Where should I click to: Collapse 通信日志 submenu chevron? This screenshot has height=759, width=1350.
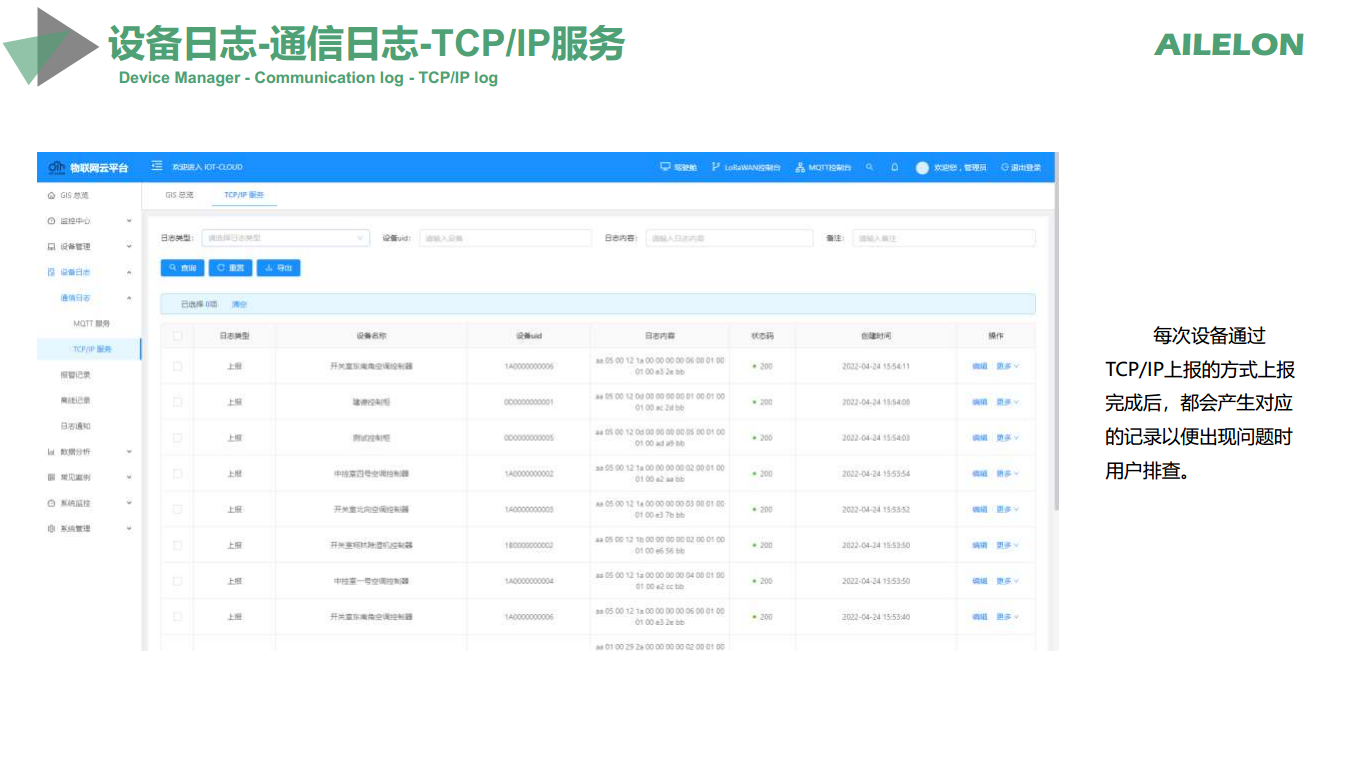(129, 298)
